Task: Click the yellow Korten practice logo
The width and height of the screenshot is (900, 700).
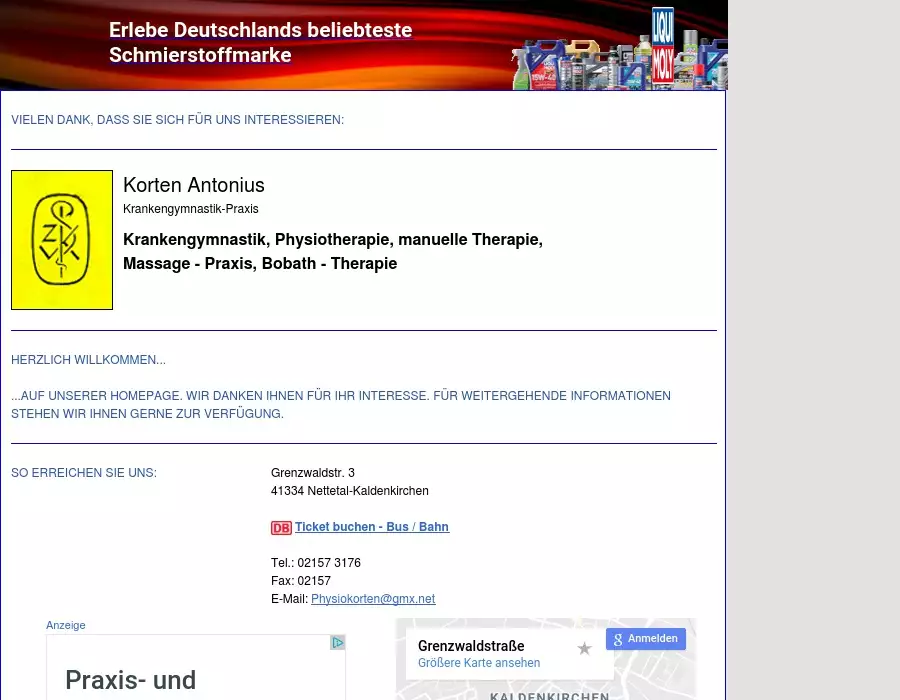Action: point(62,240)
